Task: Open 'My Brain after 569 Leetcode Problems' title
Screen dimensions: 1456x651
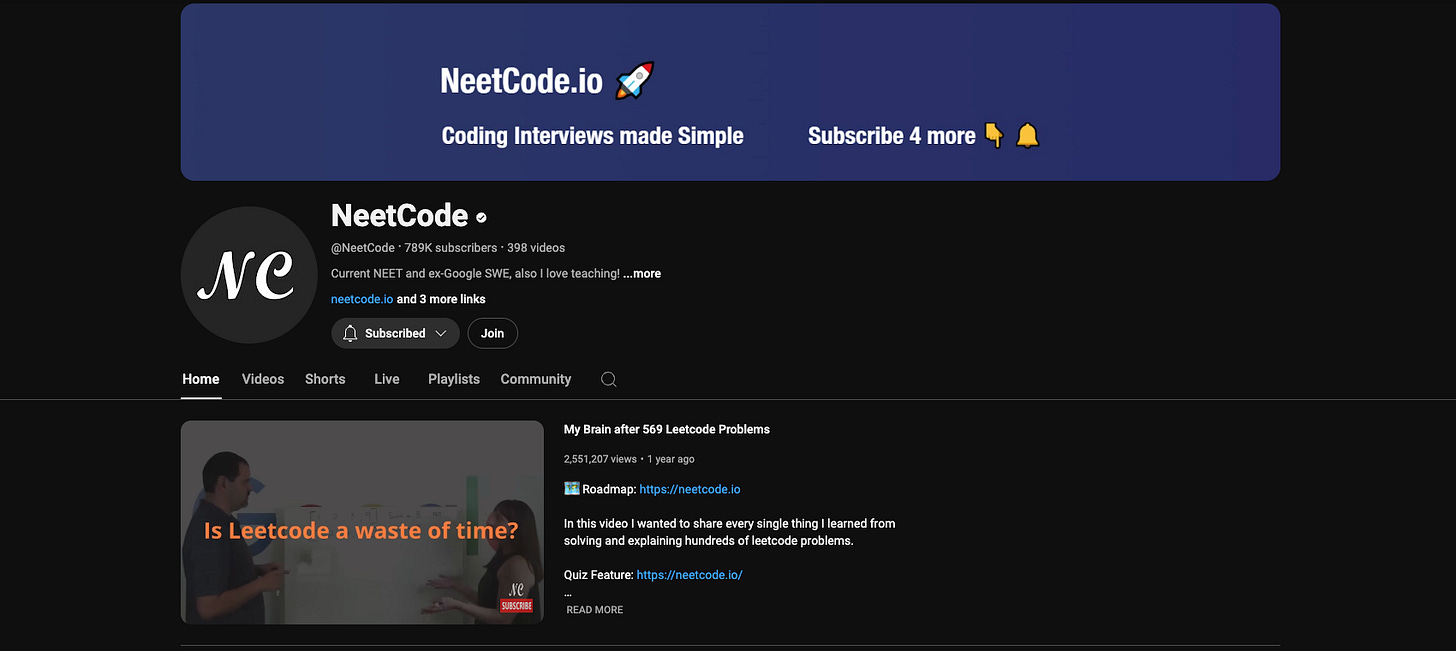Action: tap(667, 429)
